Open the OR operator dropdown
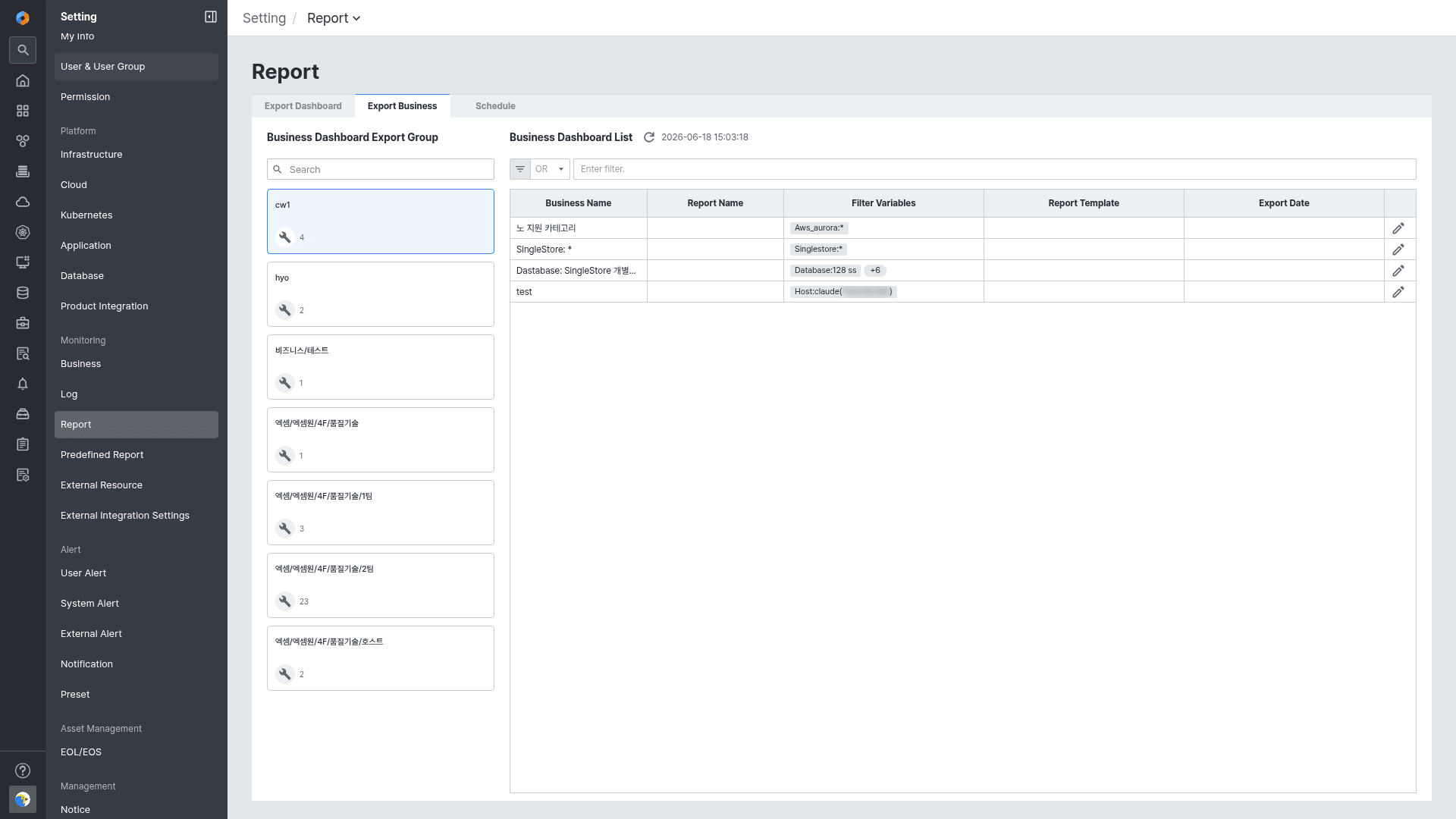This screenshot has height=819, width=1456. click(x=551, y=169)
